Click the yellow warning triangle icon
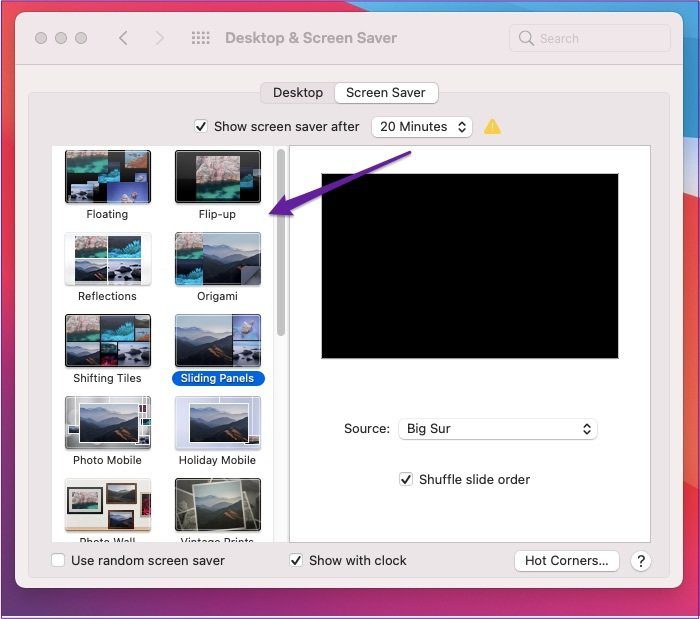This screenshot has height=619, width=700. [x=492, y=127]
